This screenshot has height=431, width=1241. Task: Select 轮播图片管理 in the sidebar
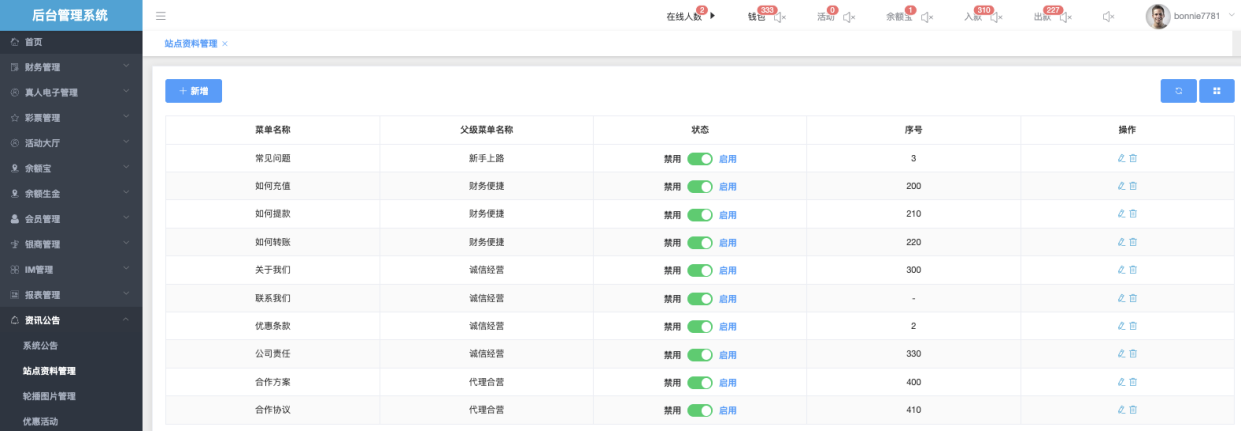[x=49, y=396]
